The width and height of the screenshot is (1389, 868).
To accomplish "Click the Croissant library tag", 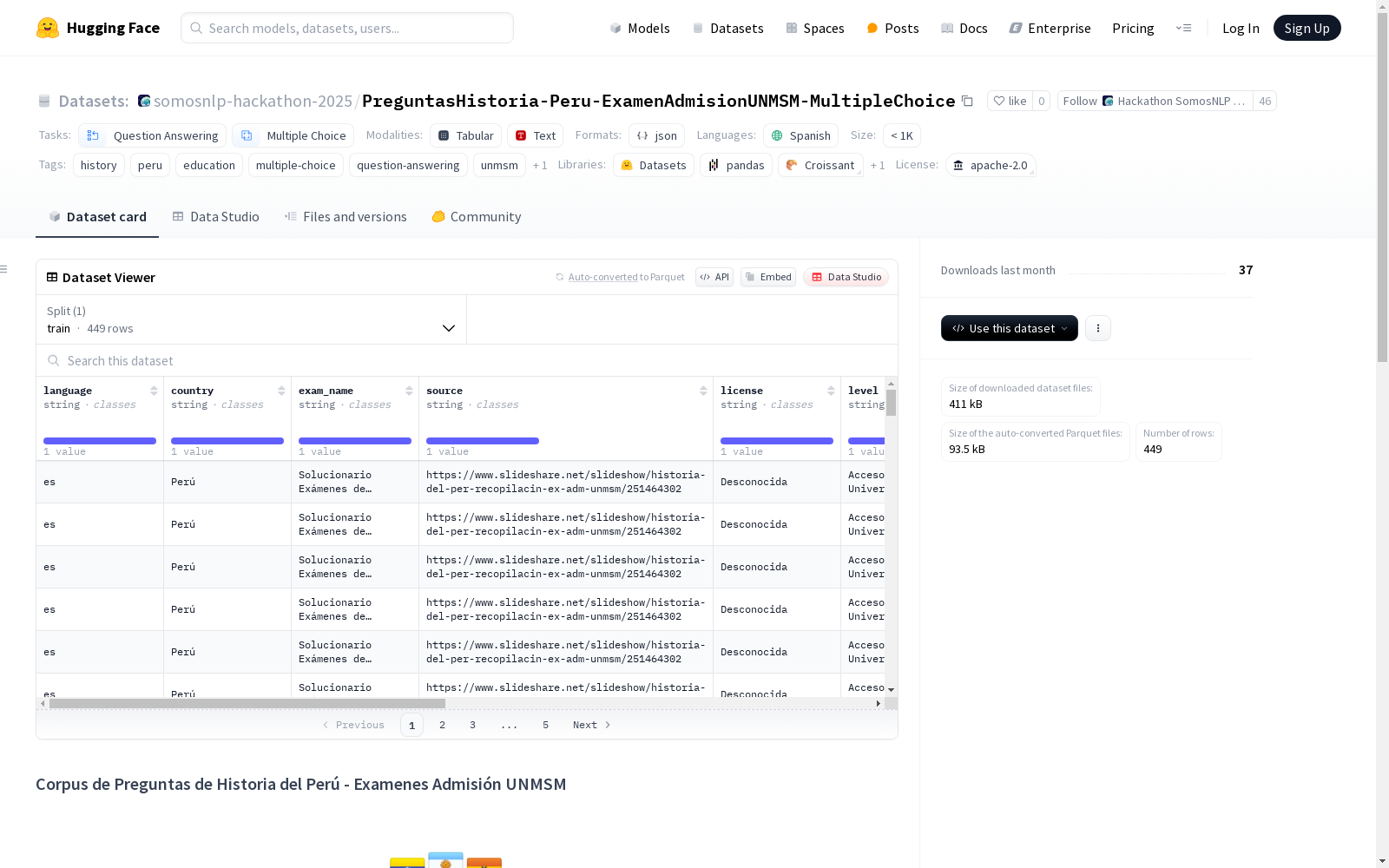I will [x=820, y=165].
